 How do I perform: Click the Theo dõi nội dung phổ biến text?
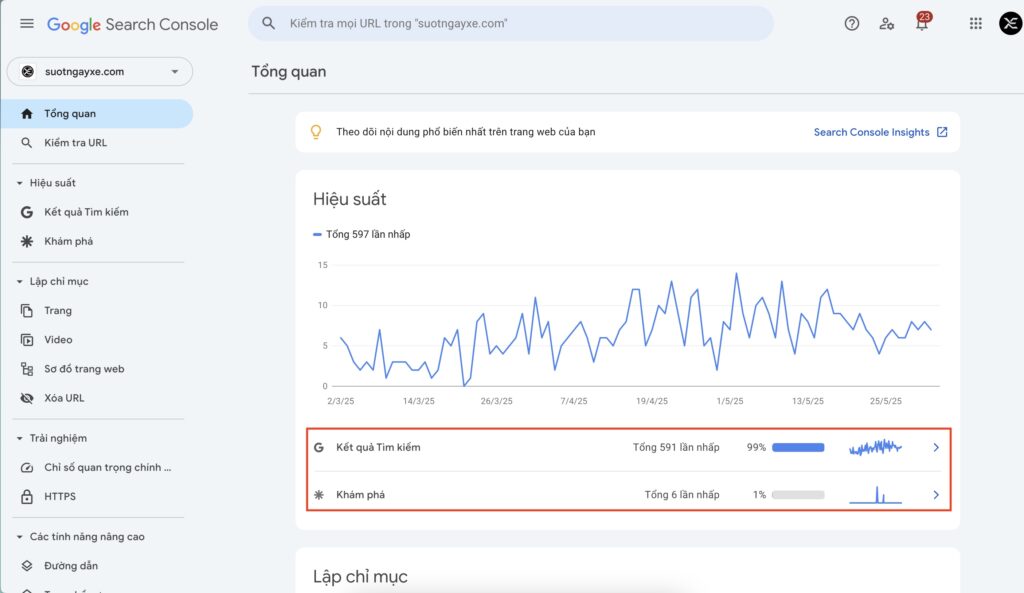[x=466, y=132]
